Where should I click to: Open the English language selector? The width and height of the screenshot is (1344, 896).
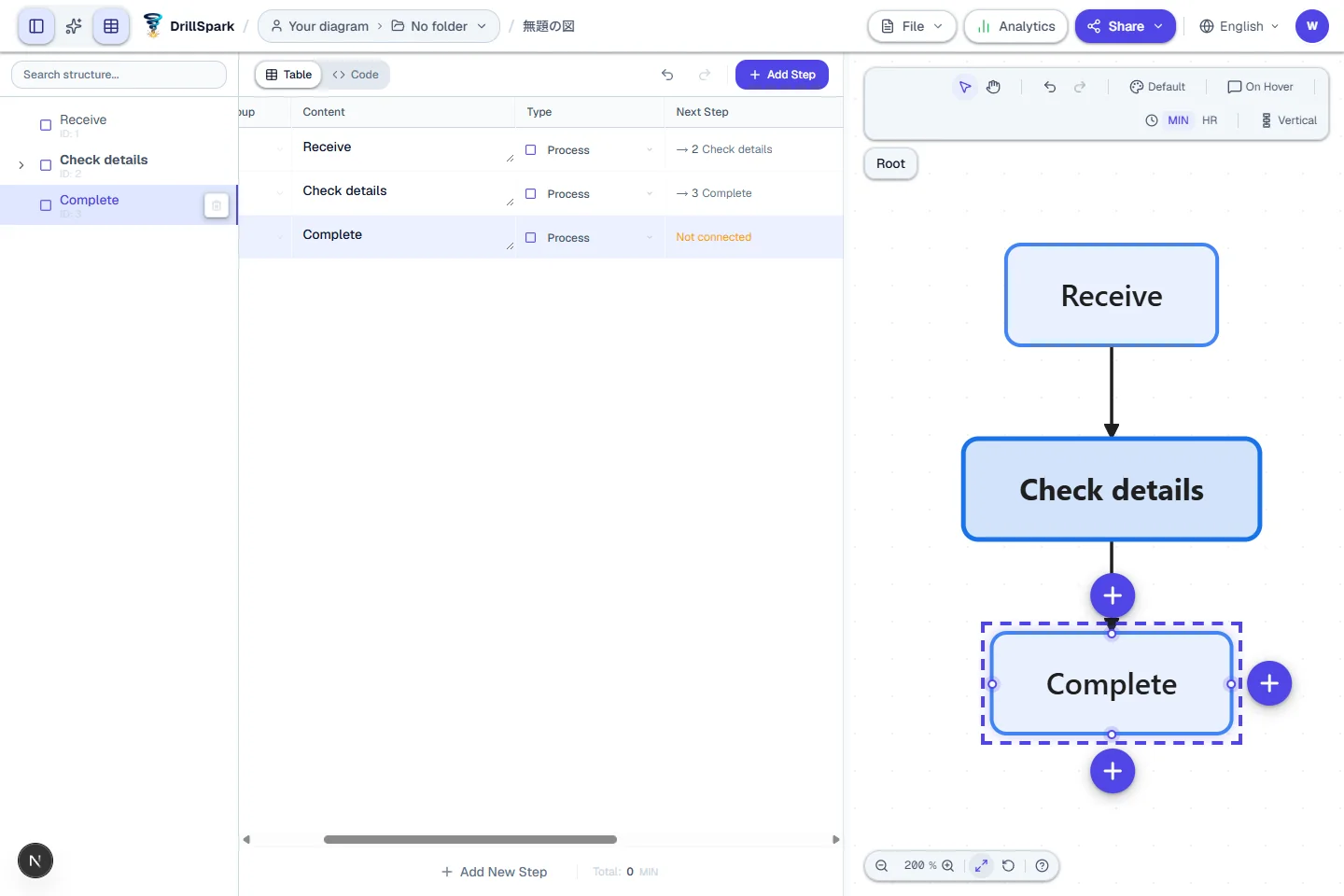[x=1239, y=26]
